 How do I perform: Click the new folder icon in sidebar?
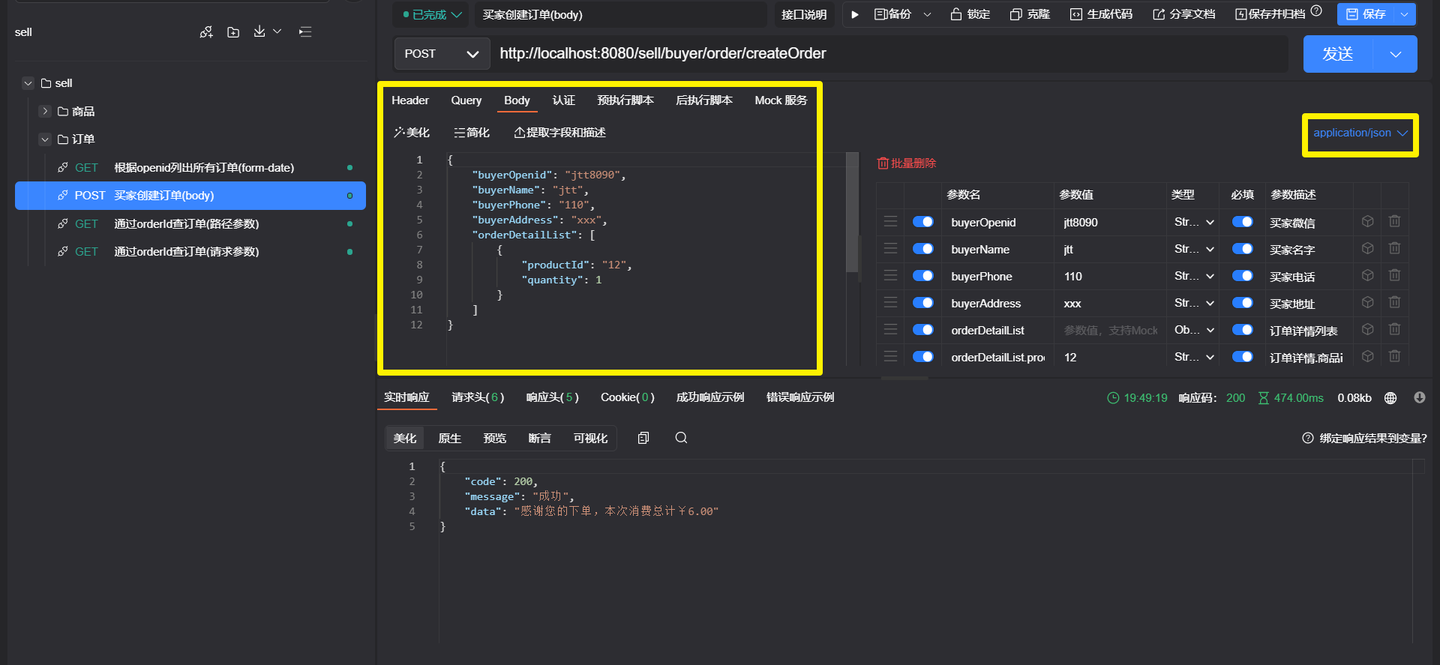[x=233, y=32]
